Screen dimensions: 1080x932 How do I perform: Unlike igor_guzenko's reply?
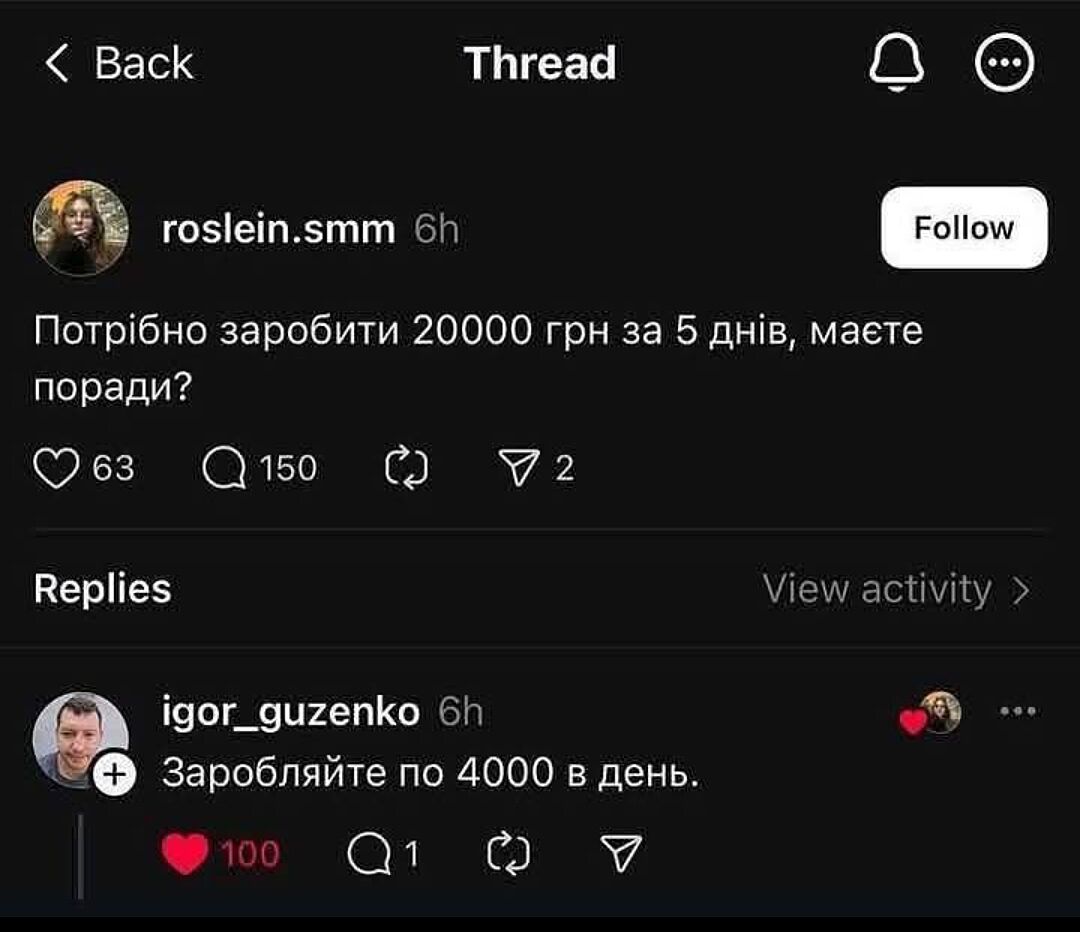coord(184,854)
